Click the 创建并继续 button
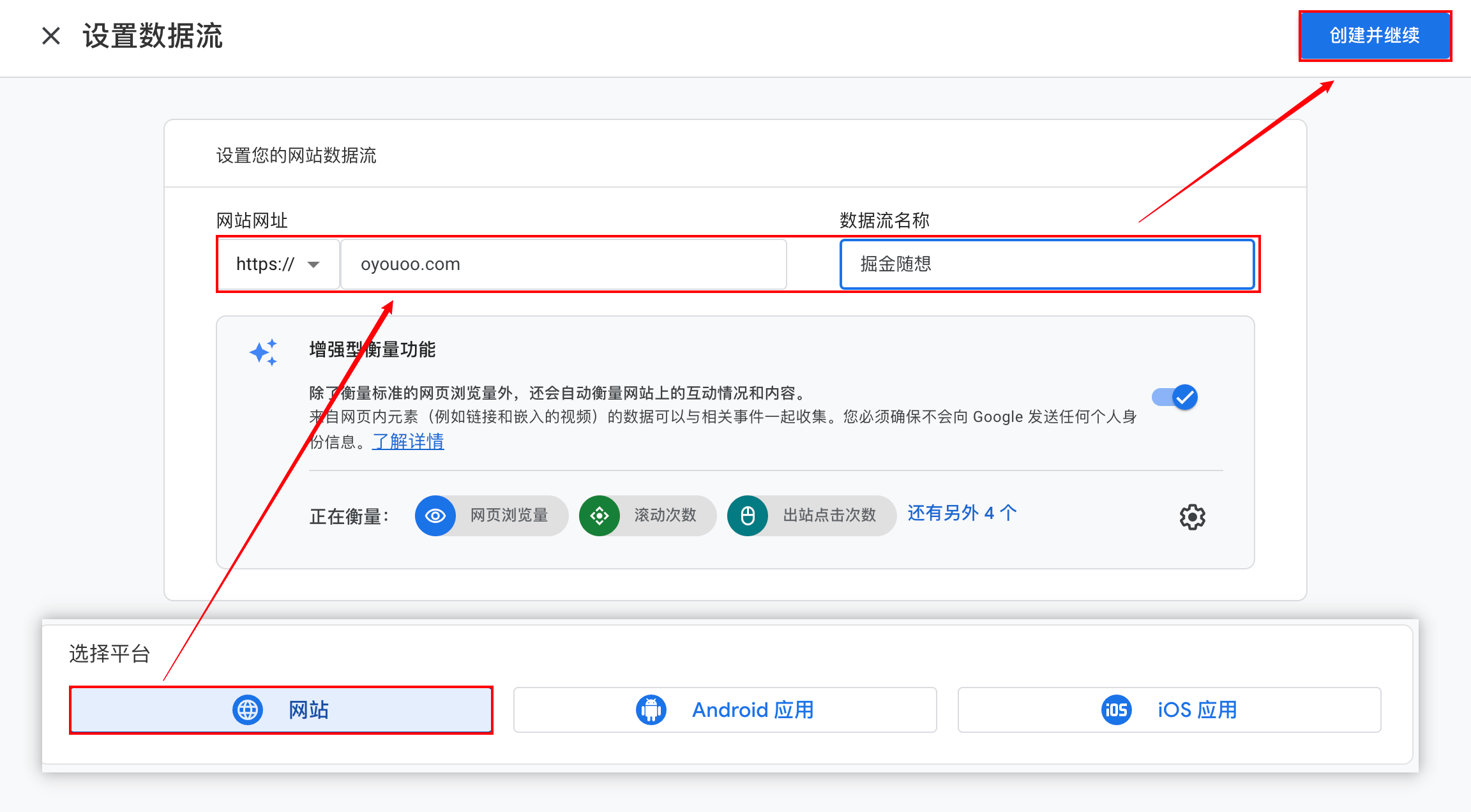The image size is (1471, 812). click(1375, 36)
